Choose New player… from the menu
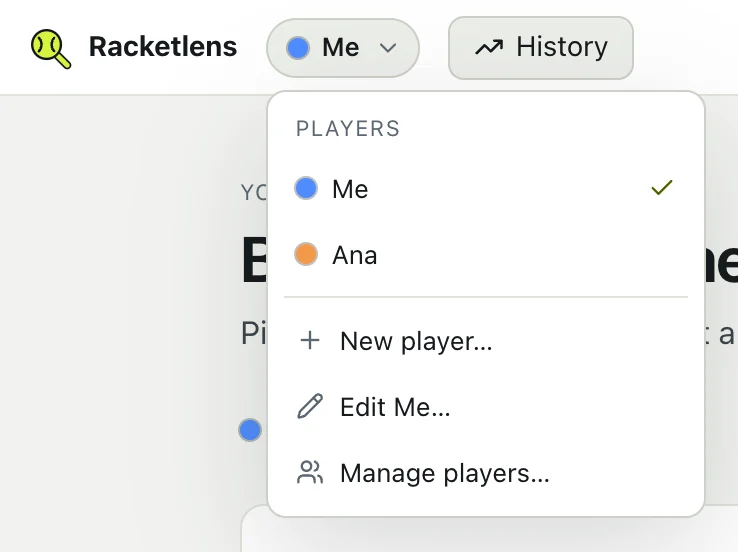The width and height of the screenshot is (738, 552). (x=486, y=341)
